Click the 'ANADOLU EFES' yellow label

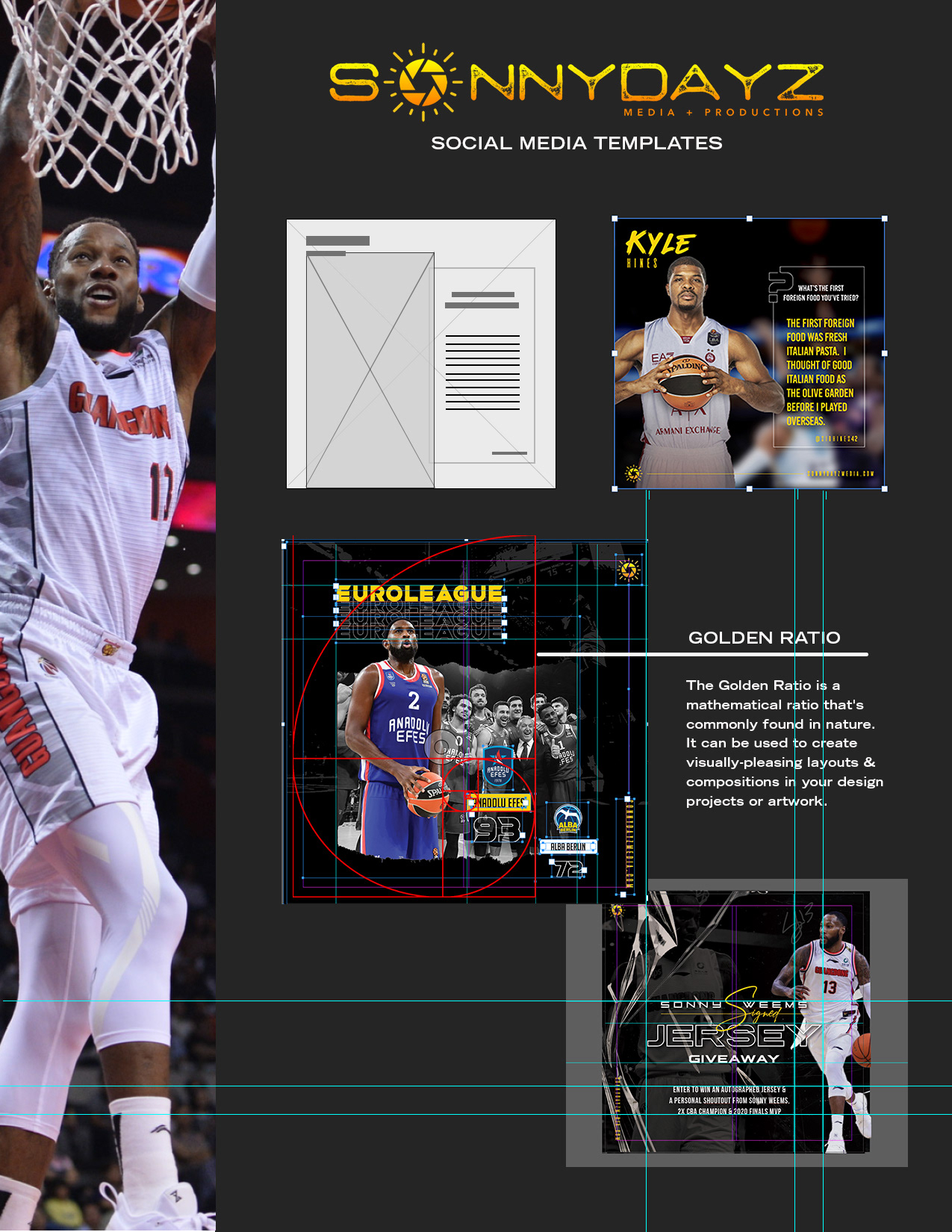click(500, 803)
